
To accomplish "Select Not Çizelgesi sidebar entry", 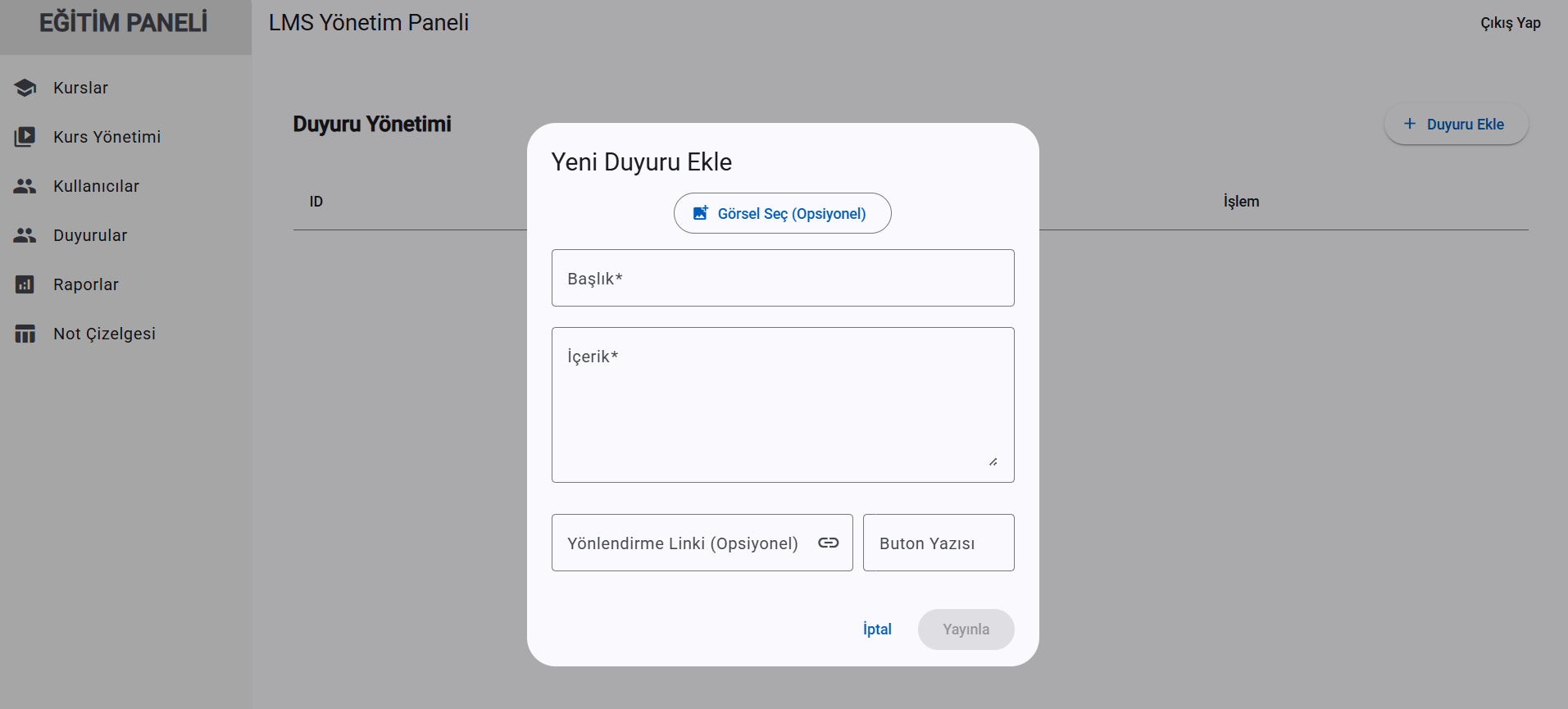I will point(104,334).
